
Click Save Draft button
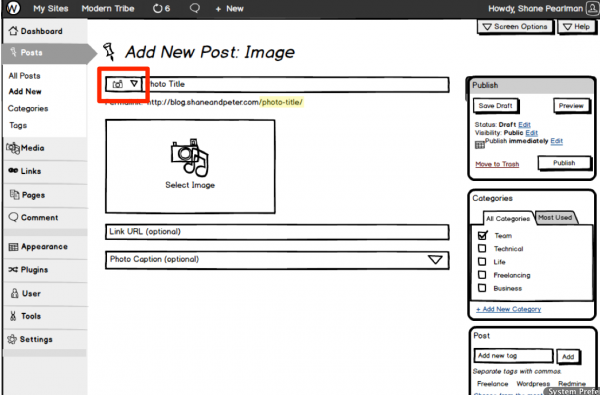(496, 106)
